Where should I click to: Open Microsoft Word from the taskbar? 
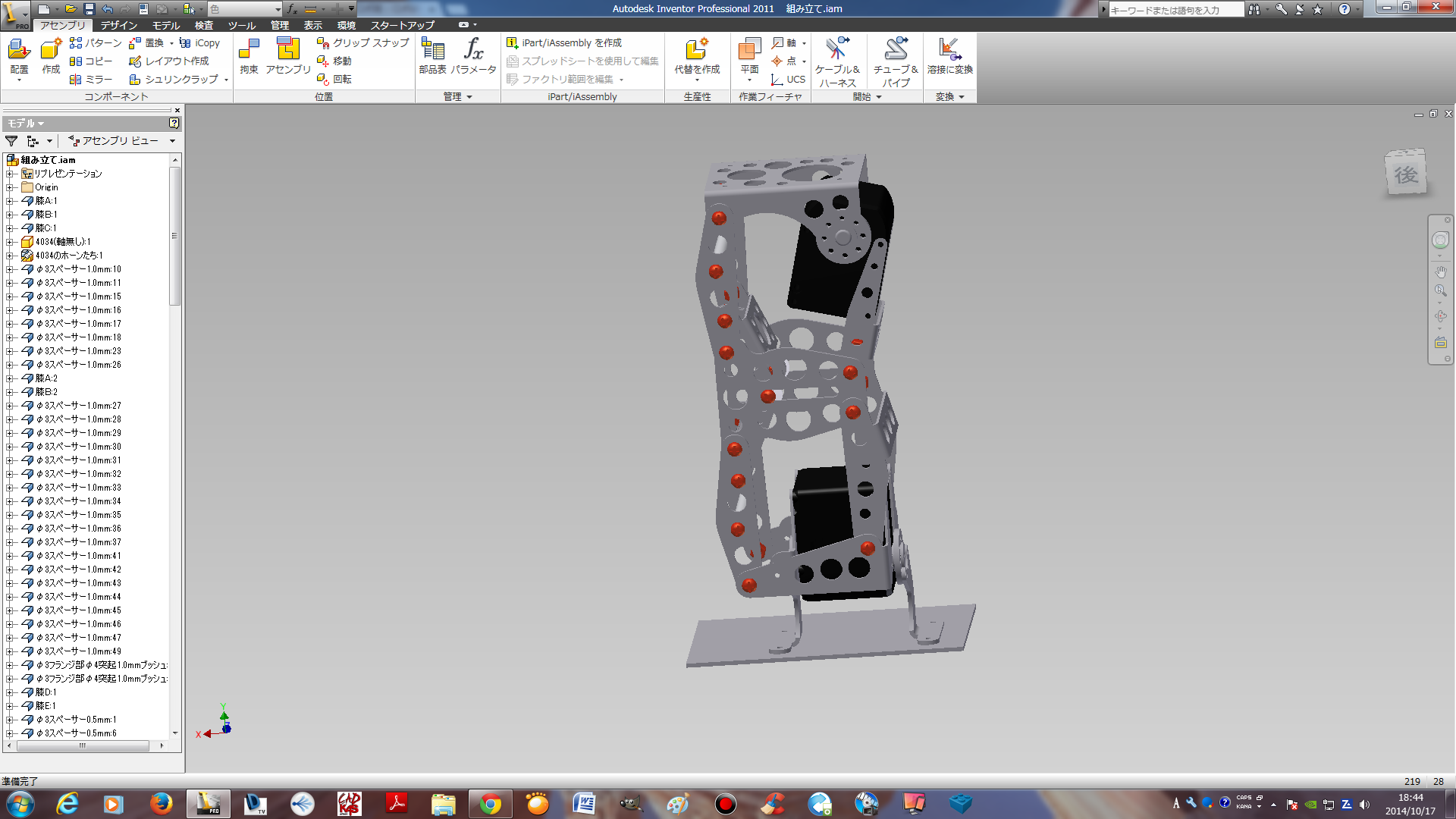click(584, 804)
